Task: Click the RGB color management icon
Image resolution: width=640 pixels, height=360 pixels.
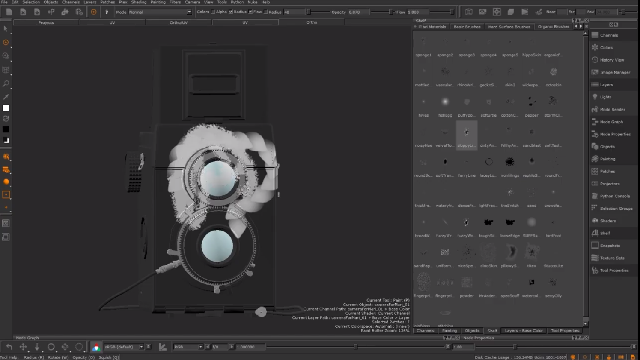Action: tap(96, 347)
